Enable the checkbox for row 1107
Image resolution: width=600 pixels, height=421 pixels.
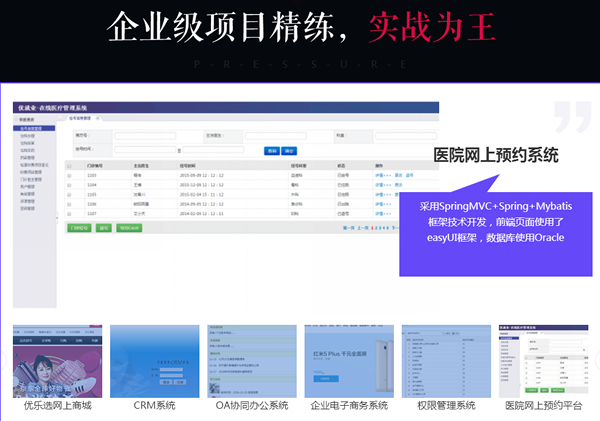(x=71, y=212)
